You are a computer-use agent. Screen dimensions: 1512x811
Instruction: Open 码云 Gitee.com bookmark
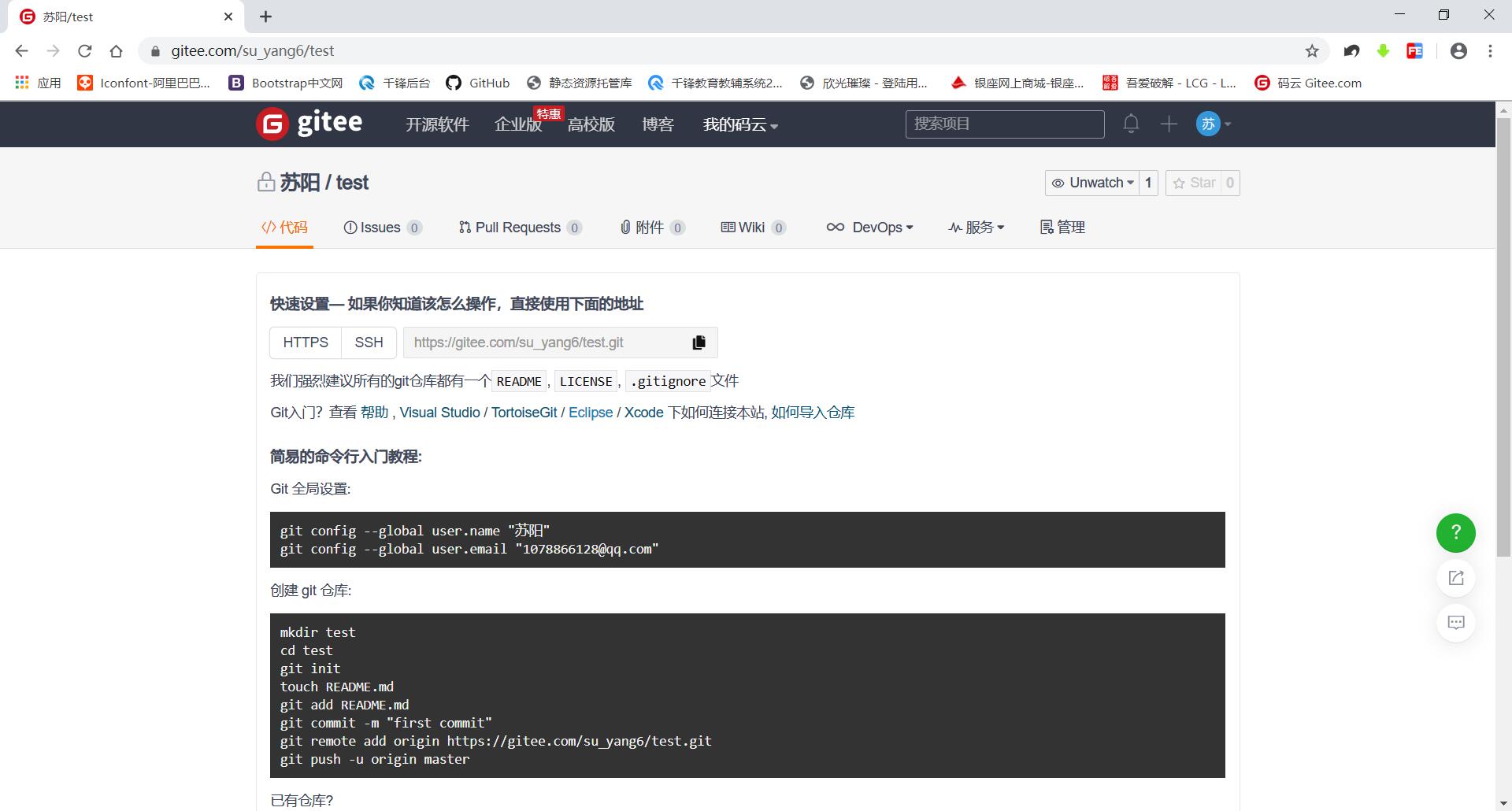point(1308,83)
